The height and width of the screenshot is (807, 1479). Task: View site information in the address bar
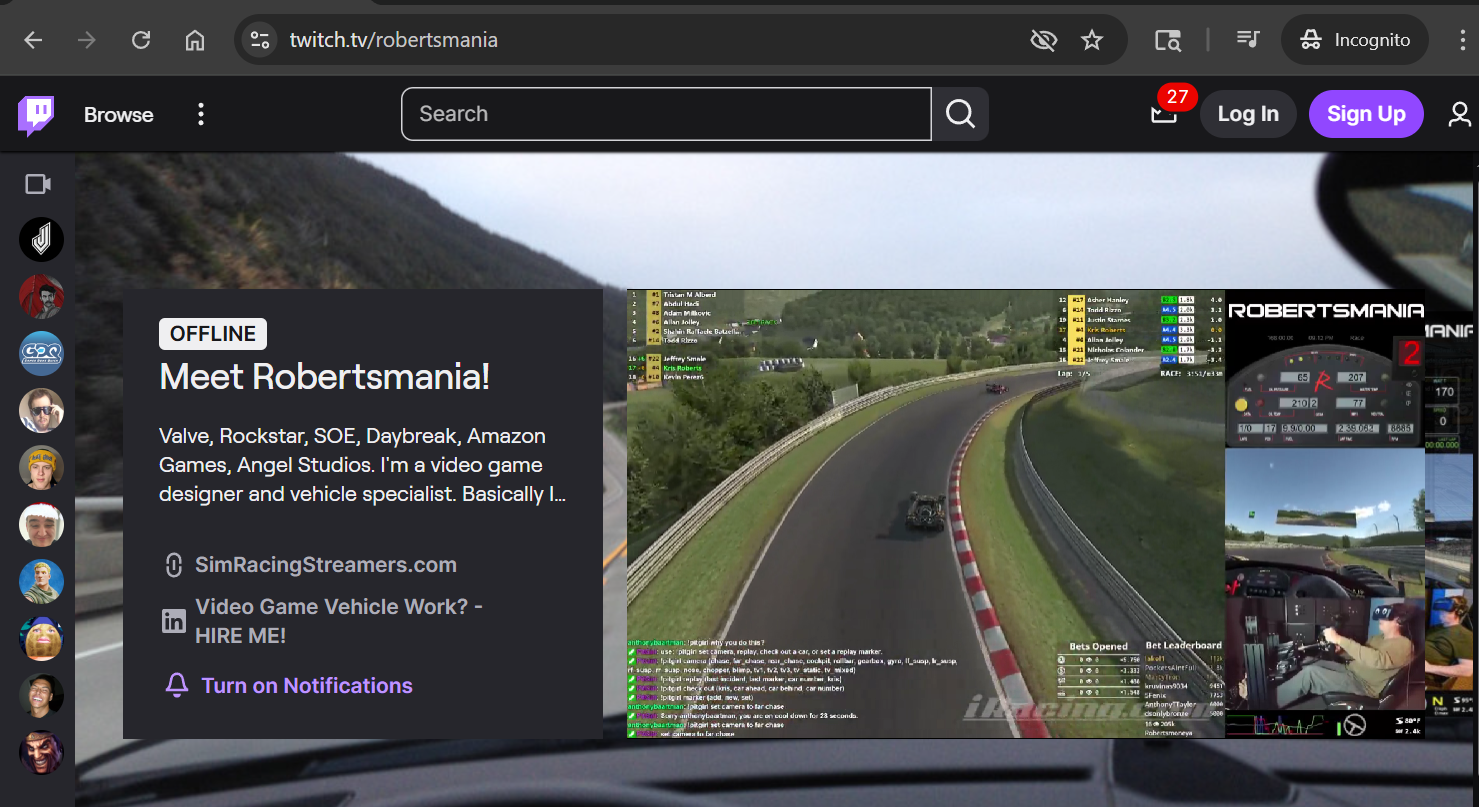[260, 40]
